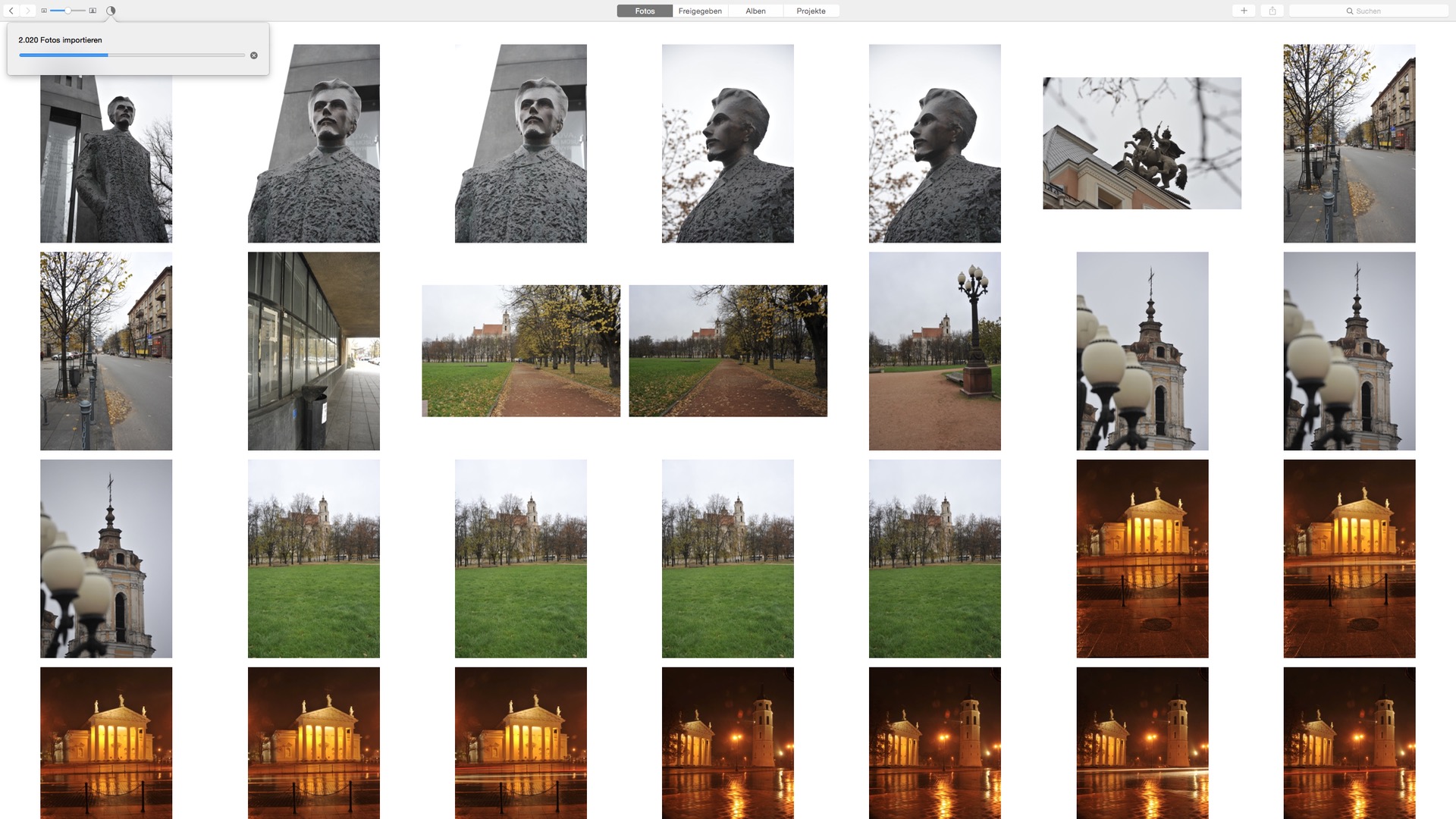Select the ornate lamp post park photo
1456x819 pixels.
935,351
